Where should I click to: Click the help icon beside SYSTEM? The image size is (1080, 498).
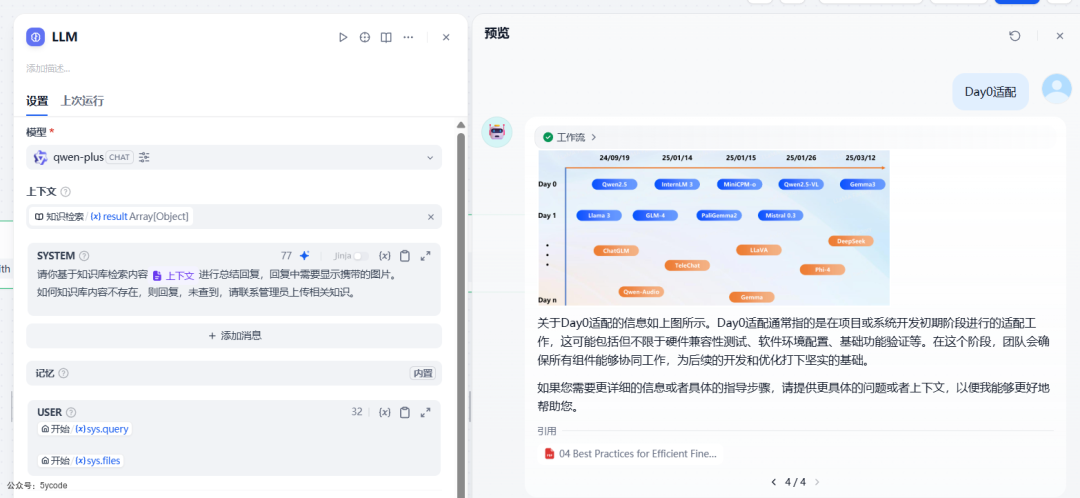tap(84, 256)
